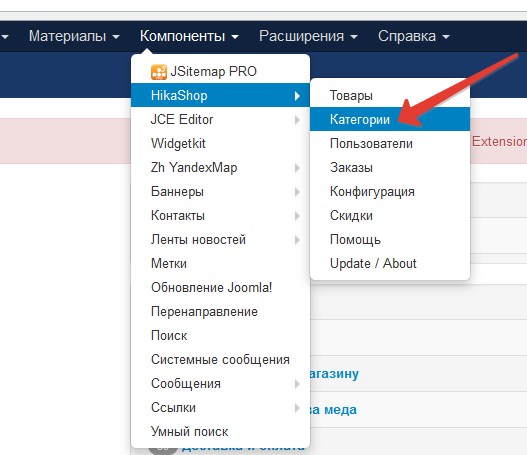Expand the Ссылки submenu arrow
Viewport: 527px width, 455px height.
pos(297,408)
